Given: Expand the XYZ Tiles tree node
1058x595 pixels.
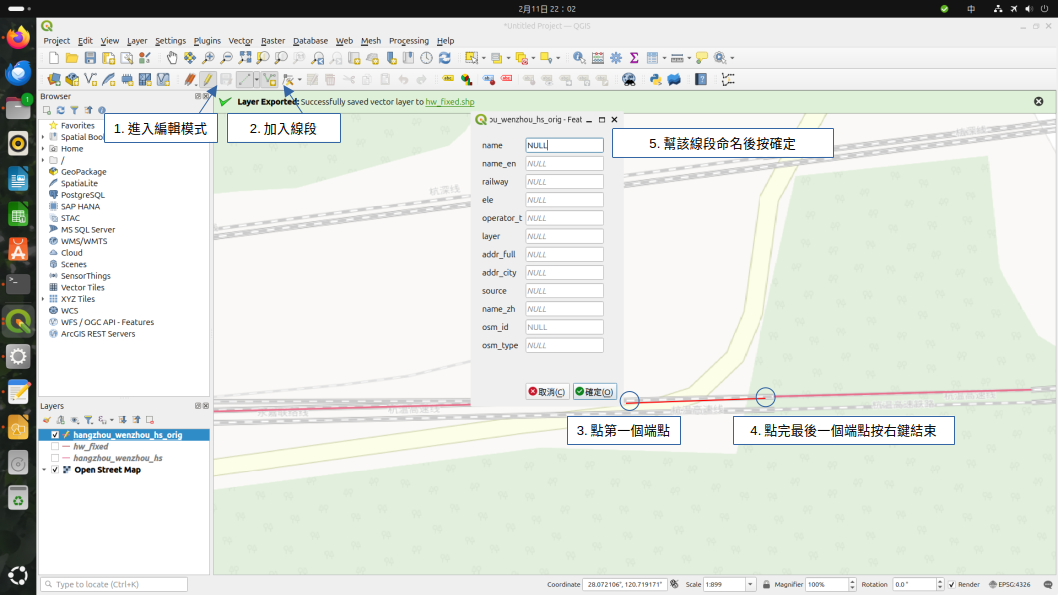Looking at the screenshot, I should (x=44, y=299).
